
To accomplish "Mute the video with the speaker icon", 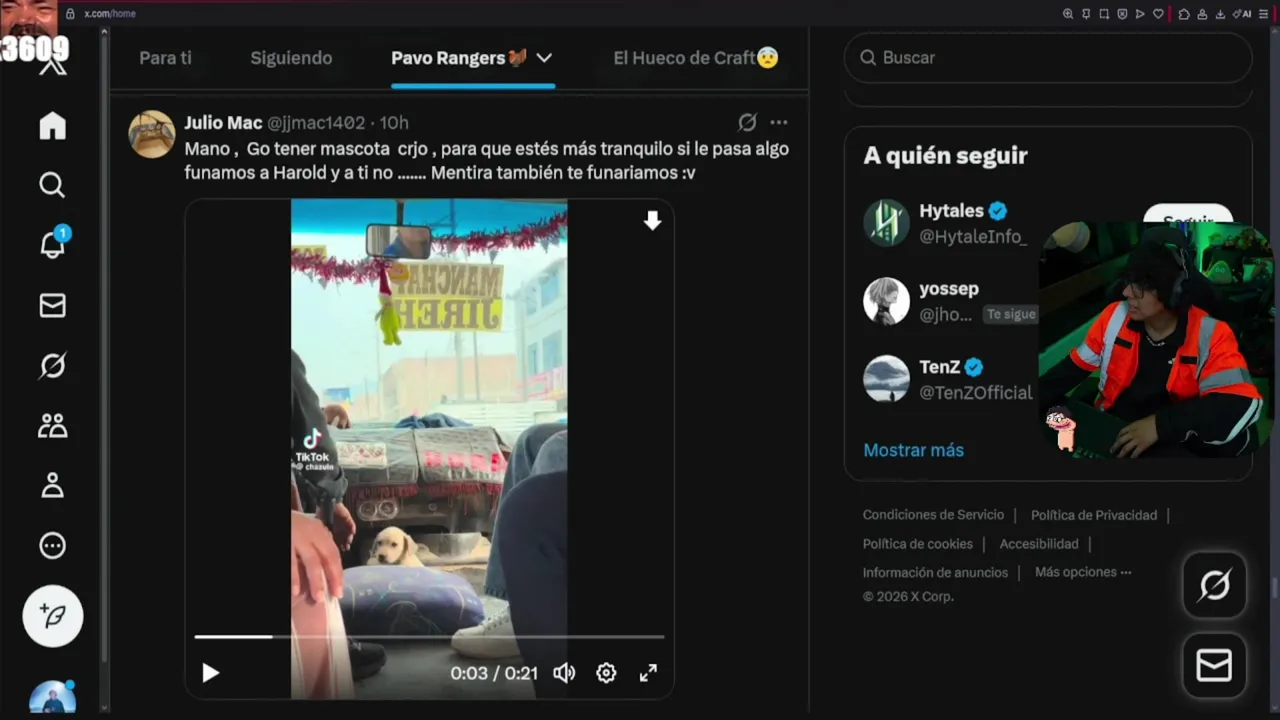I will click(564, 673).
